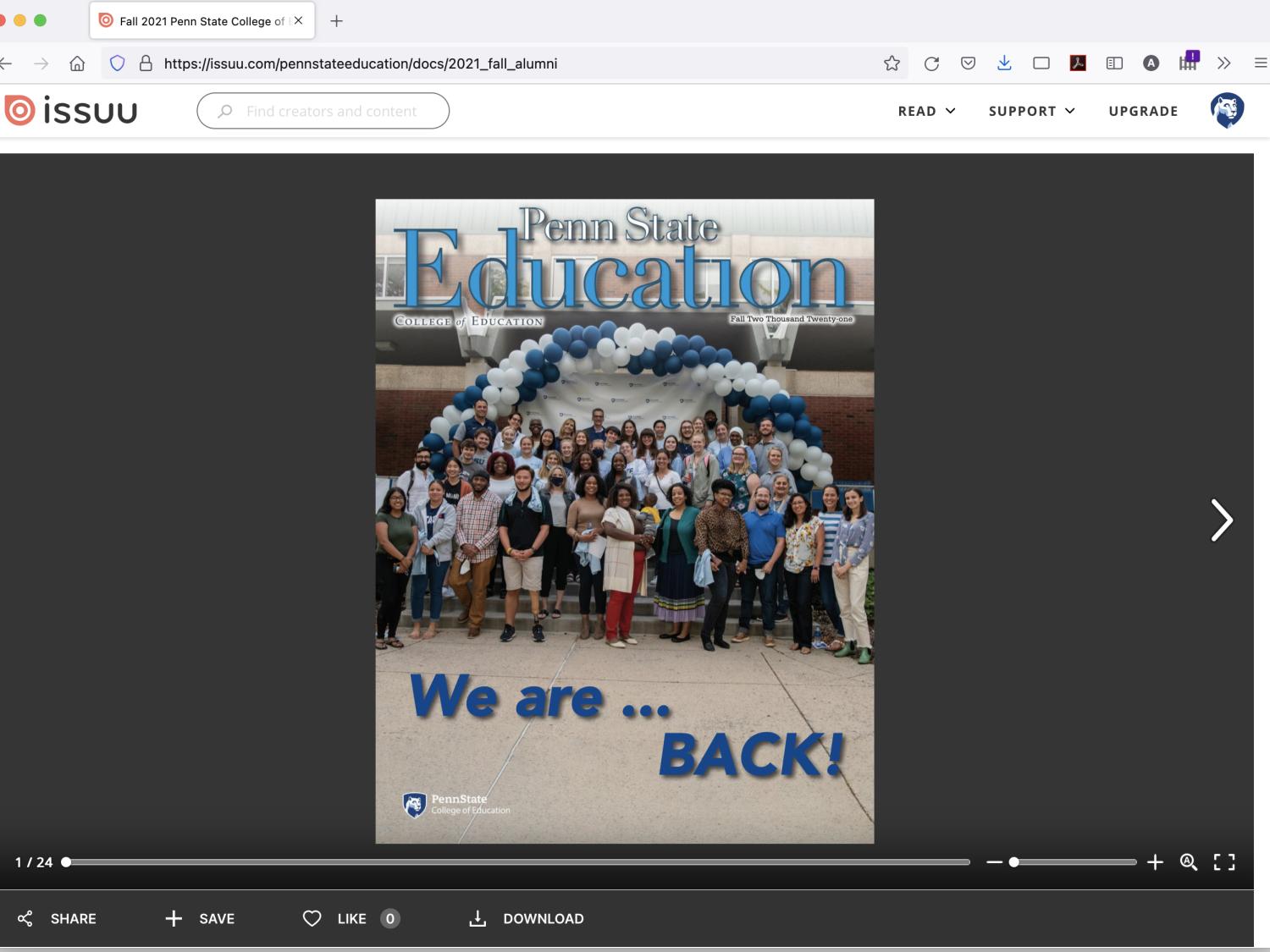Viewport: 1270px width, 952px height.
Task: Bookmark this page with the star
Action: point(892,63)
